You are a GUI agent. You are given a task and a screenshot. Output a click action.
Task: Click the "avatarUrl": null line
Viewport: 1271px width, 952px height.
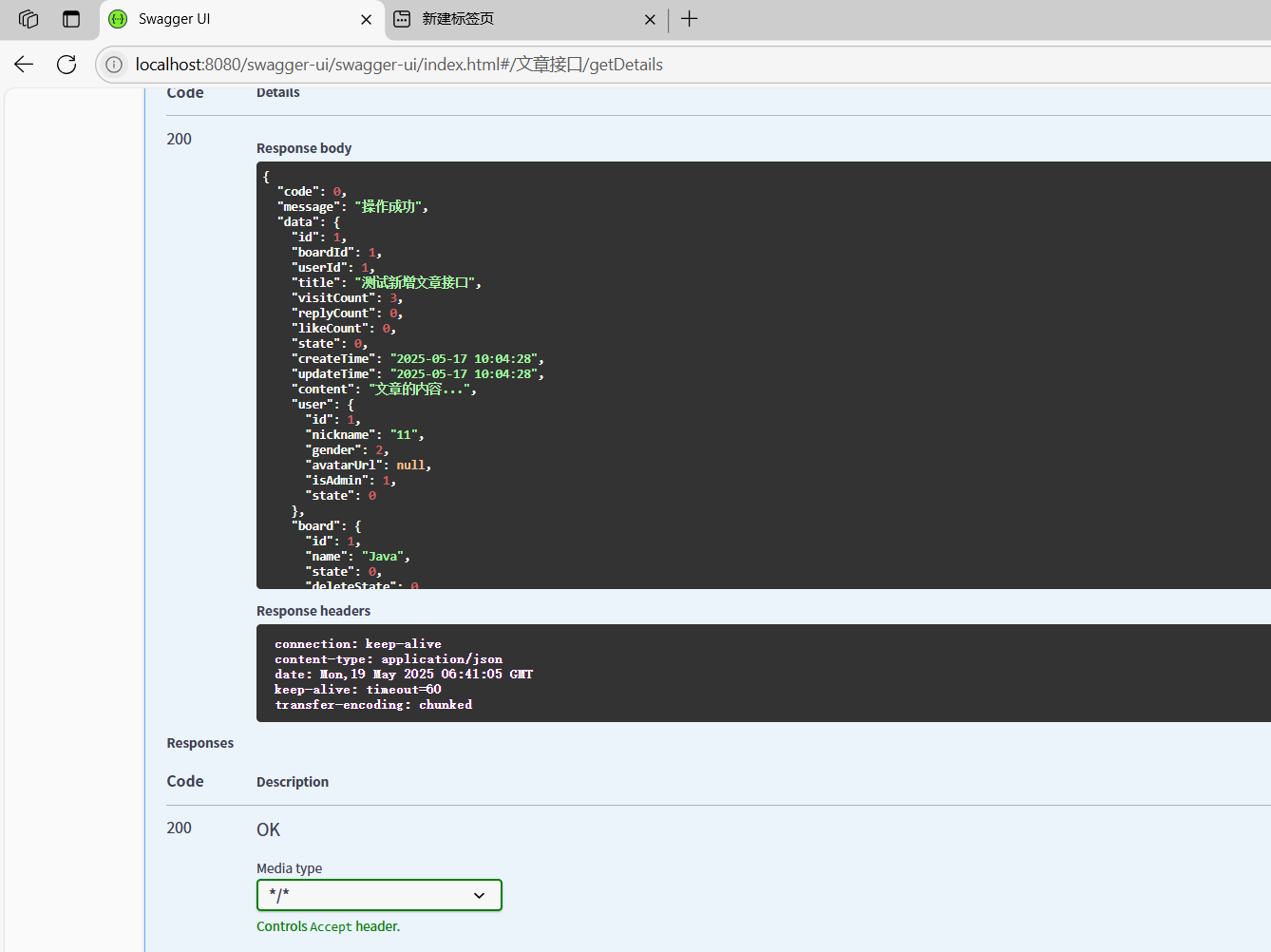369,466
